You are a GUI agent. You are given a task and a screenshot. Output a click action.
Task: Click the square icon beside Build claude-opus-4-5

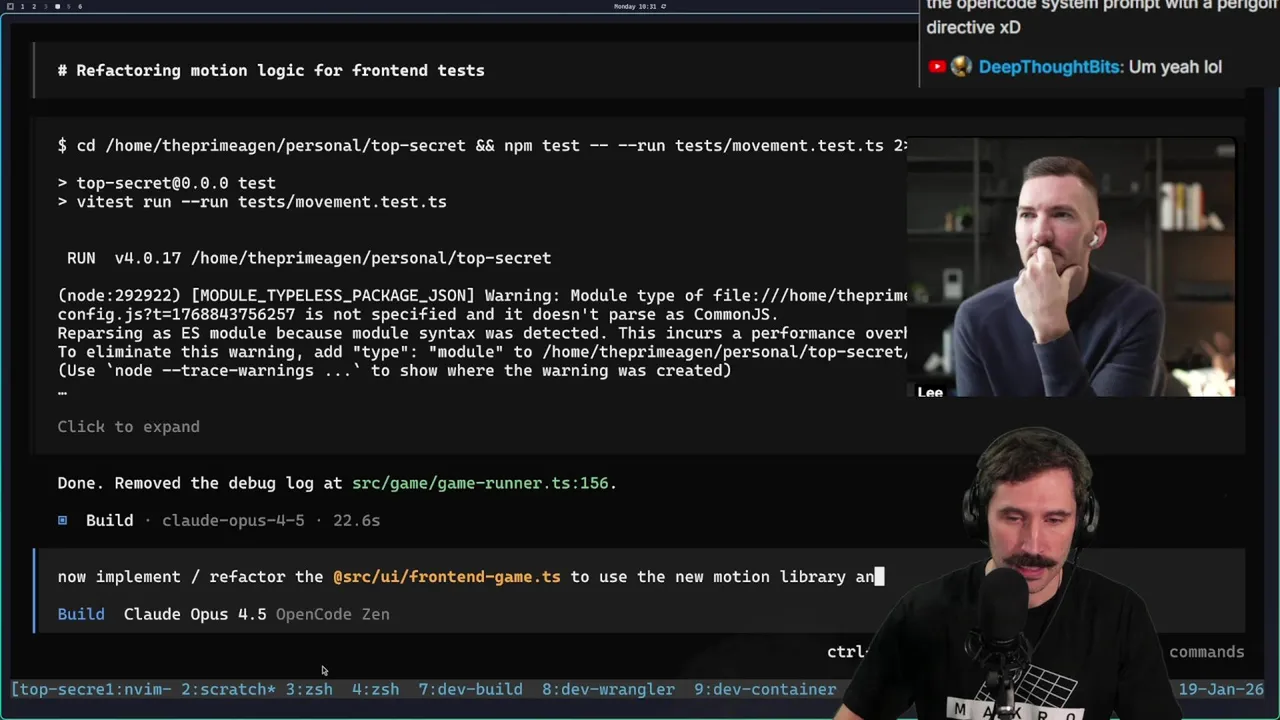tap(62, 520)
